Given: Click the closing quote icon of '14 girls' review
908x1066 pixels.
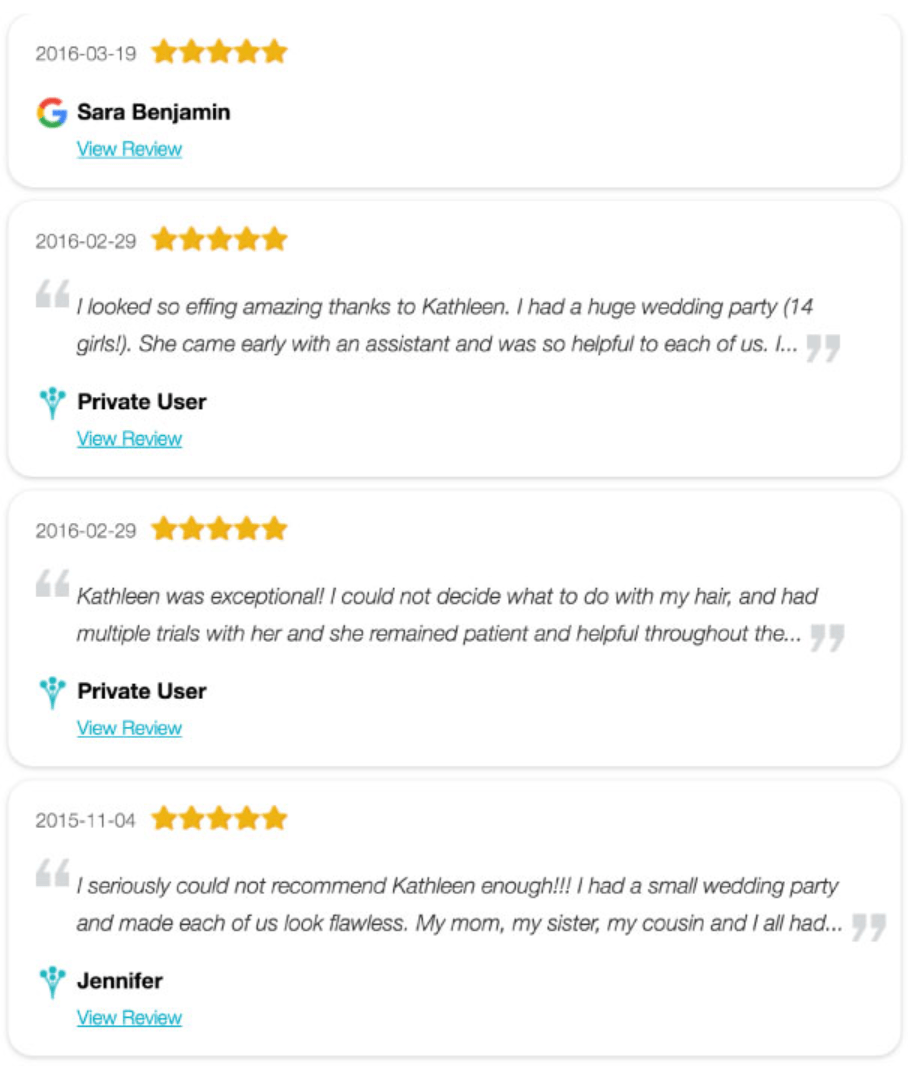Looking at the screenshot, I should [x=822, y=347].
